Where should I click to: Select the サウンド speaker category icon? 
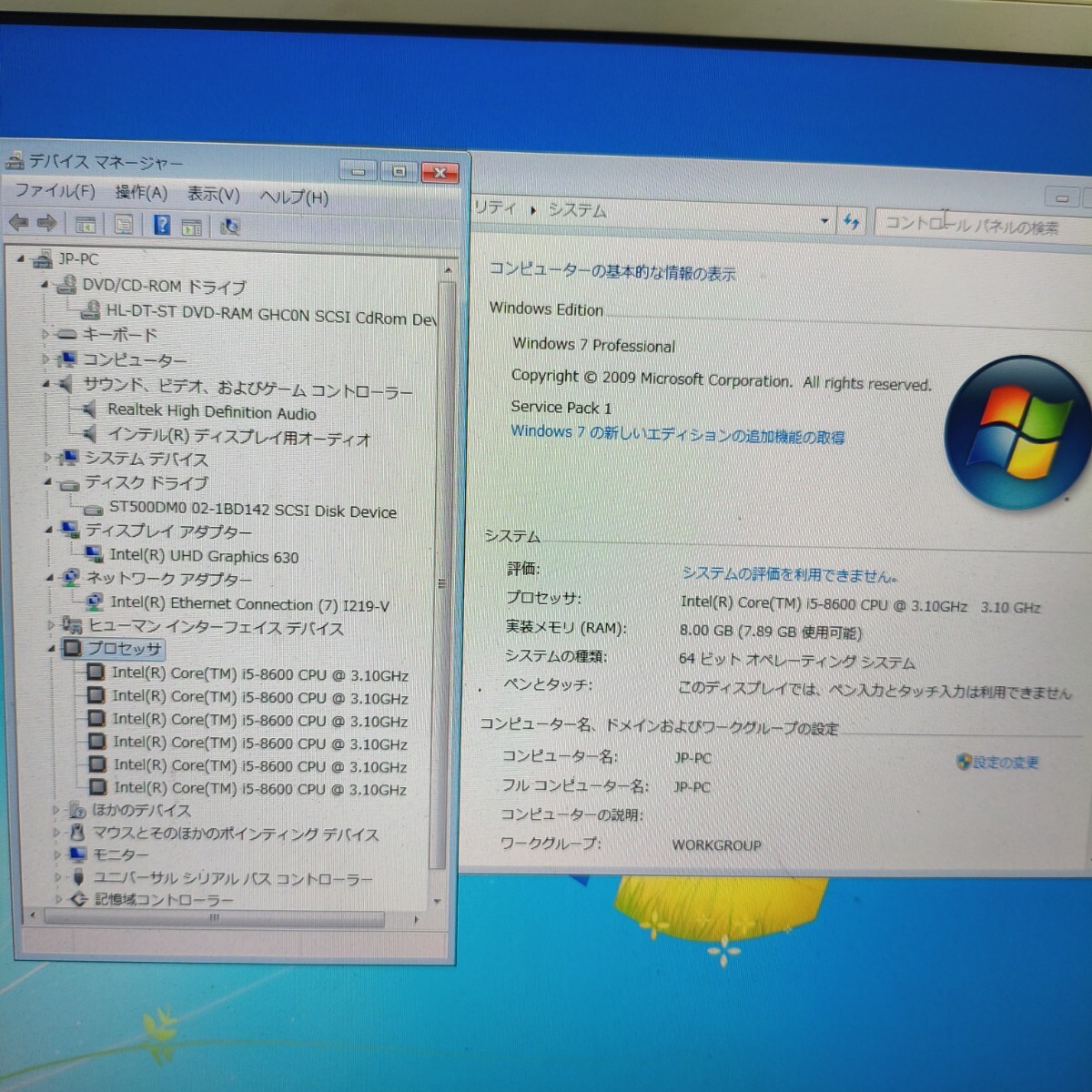coord(66,385)
